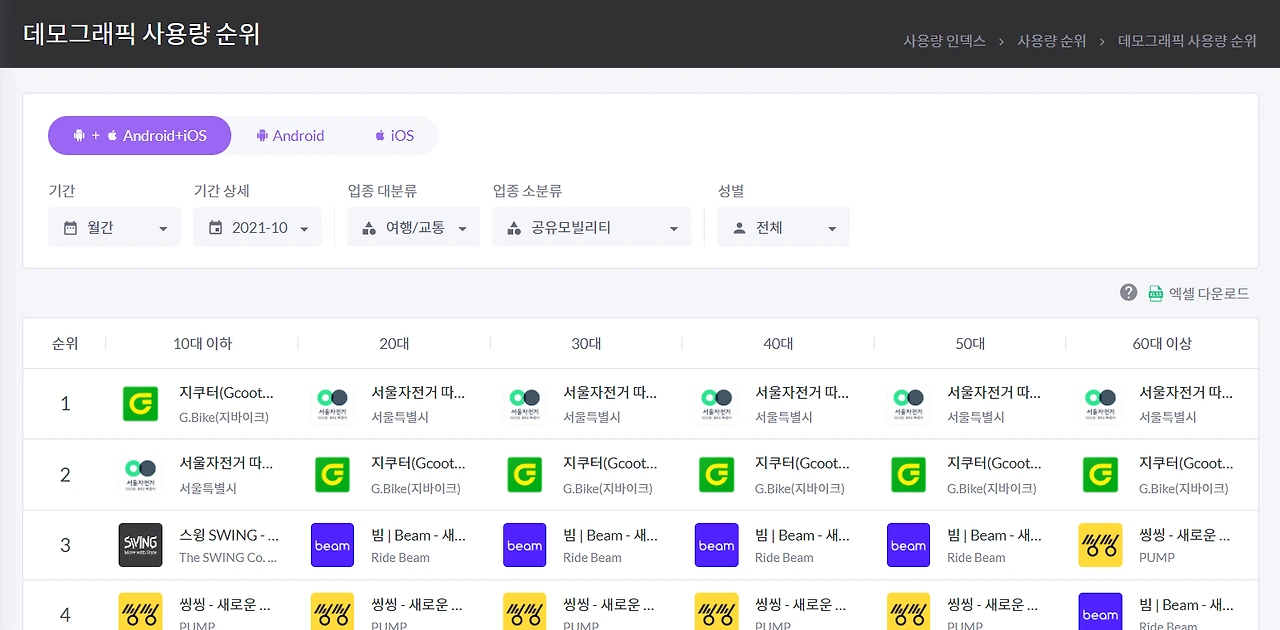This screenshot has width=1280, height=630.
Task: Click the help question mark icon
Action: (1128, 293)
